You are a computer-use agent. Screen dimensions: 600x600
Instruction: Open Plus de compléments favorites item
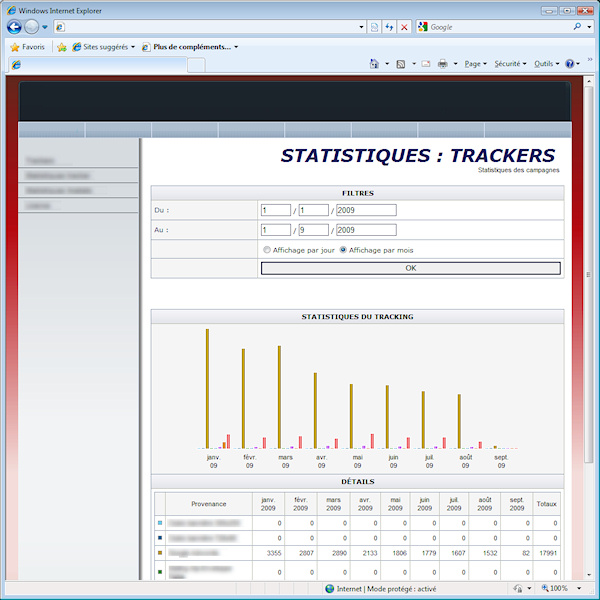pos(193,47)
